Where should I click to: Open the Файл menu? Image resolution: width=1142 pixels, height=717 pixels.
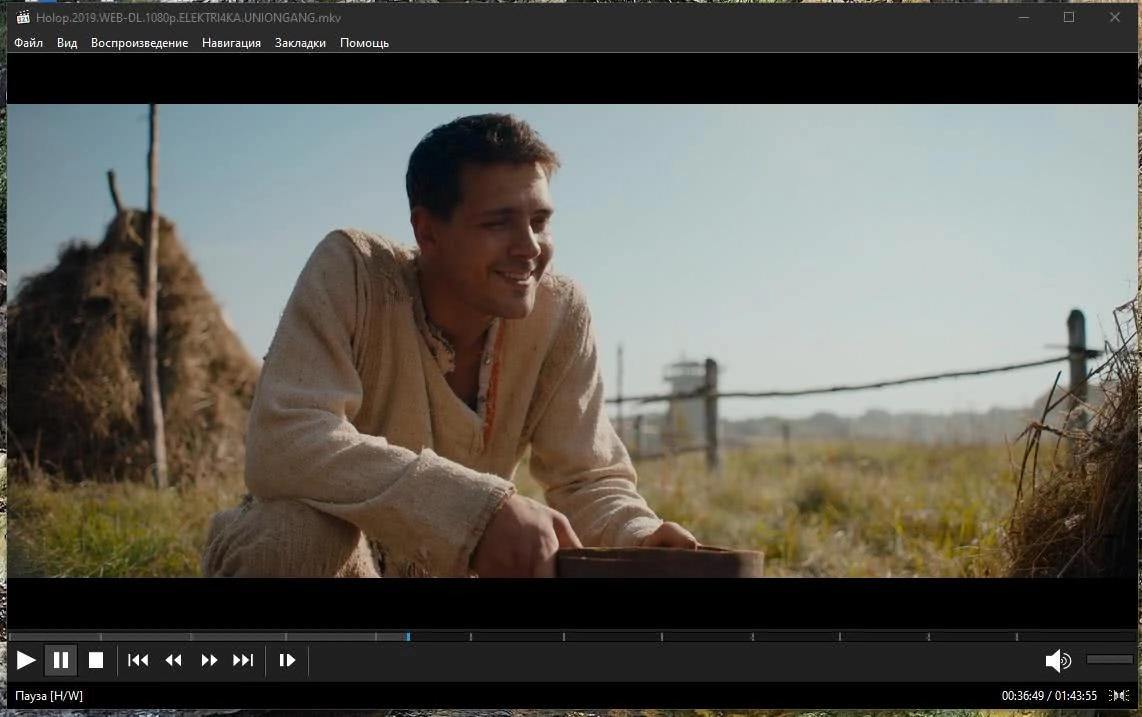pos(28,43)
